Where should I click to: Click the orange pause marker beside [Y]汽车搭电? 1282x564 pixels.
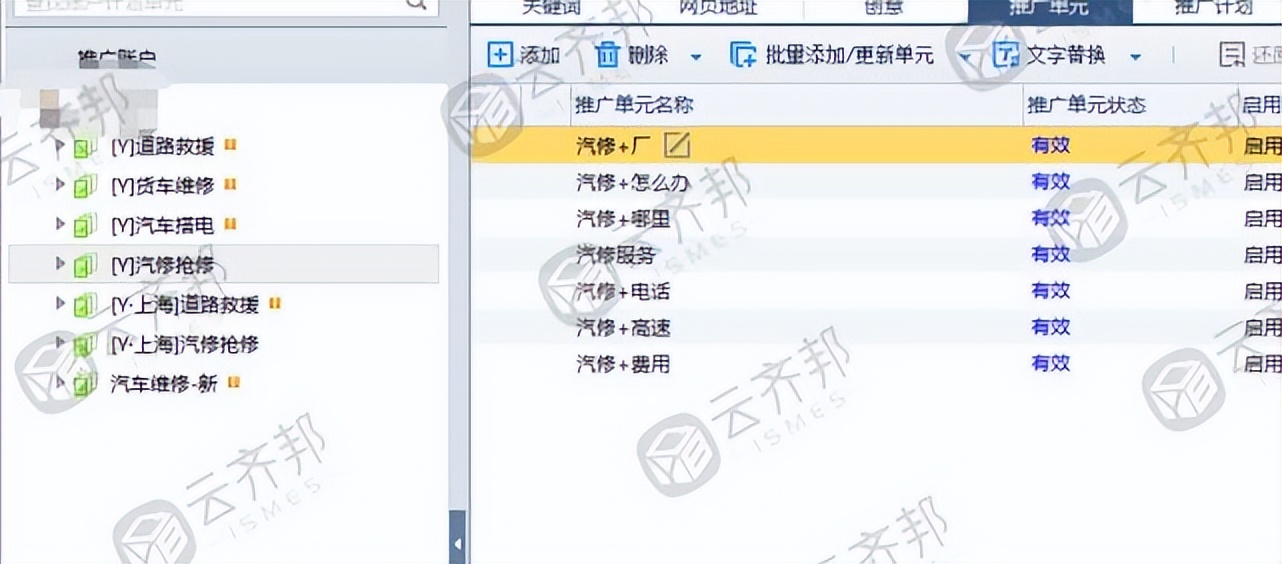230,223
